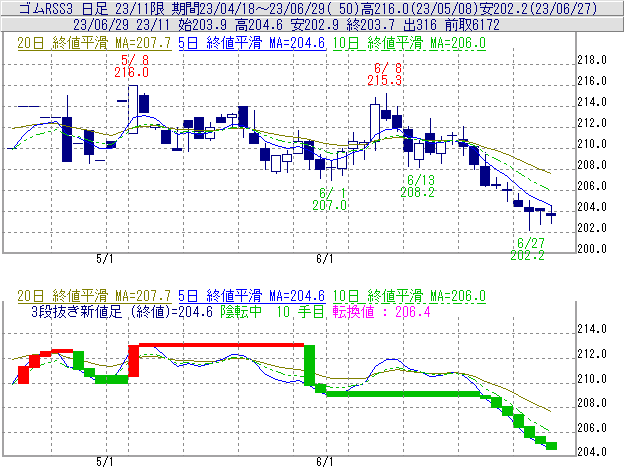Screen dimensions: 624x475
Task: Click the final green line-break block near 204.0
Action: click(551, 446)
